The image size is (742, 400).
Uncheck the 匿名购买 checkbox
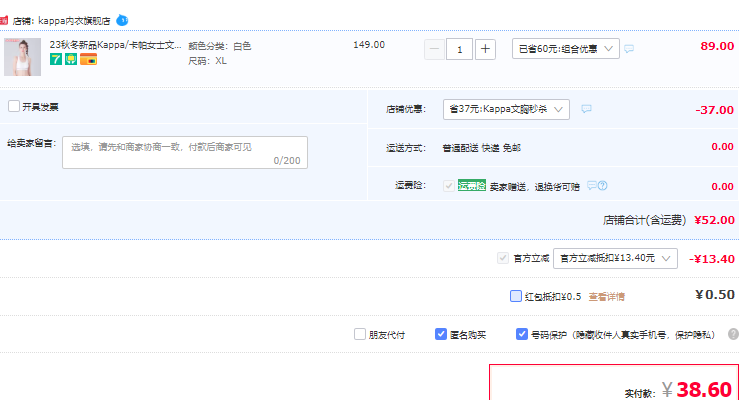[x=441, y=334]
